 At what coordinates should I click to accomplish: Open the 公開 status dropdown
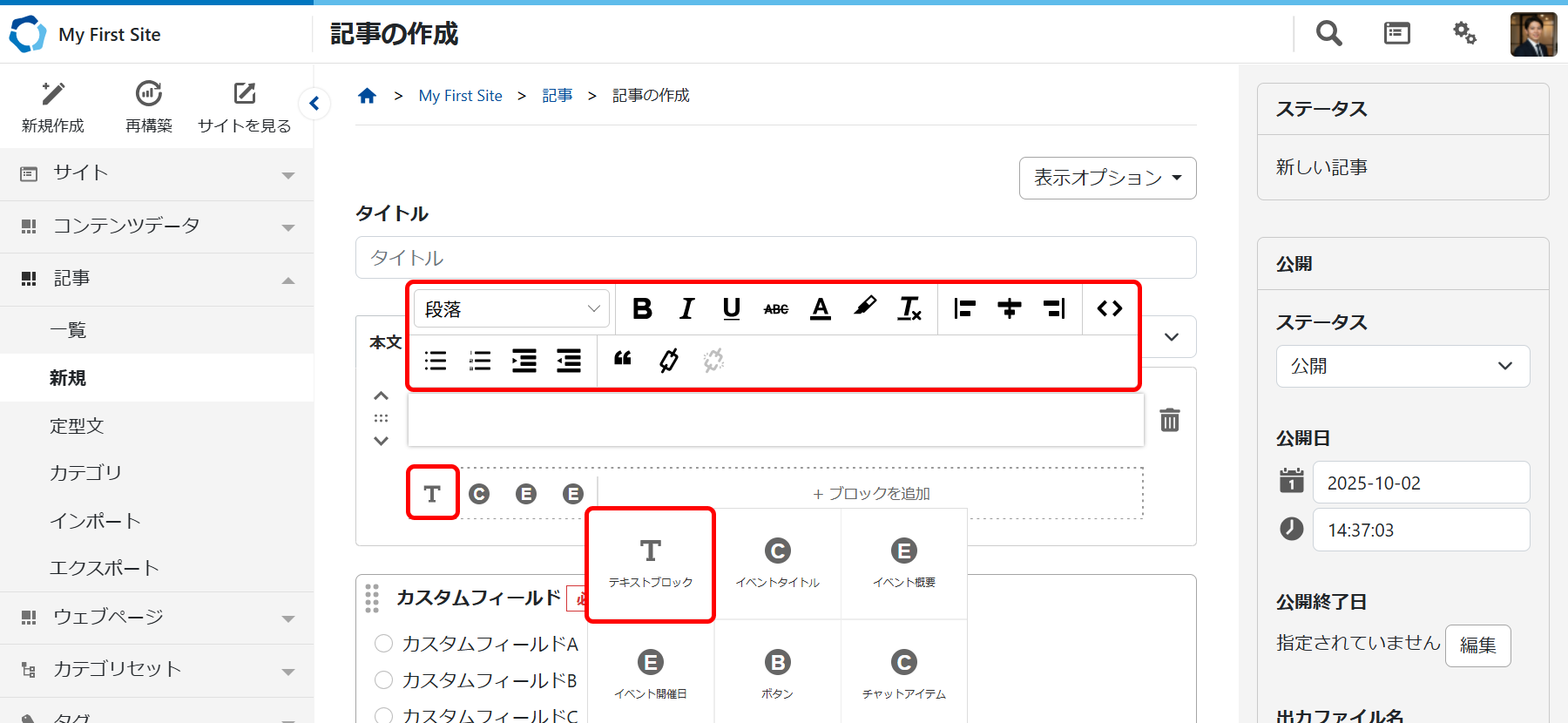(x=1402, y=366)
